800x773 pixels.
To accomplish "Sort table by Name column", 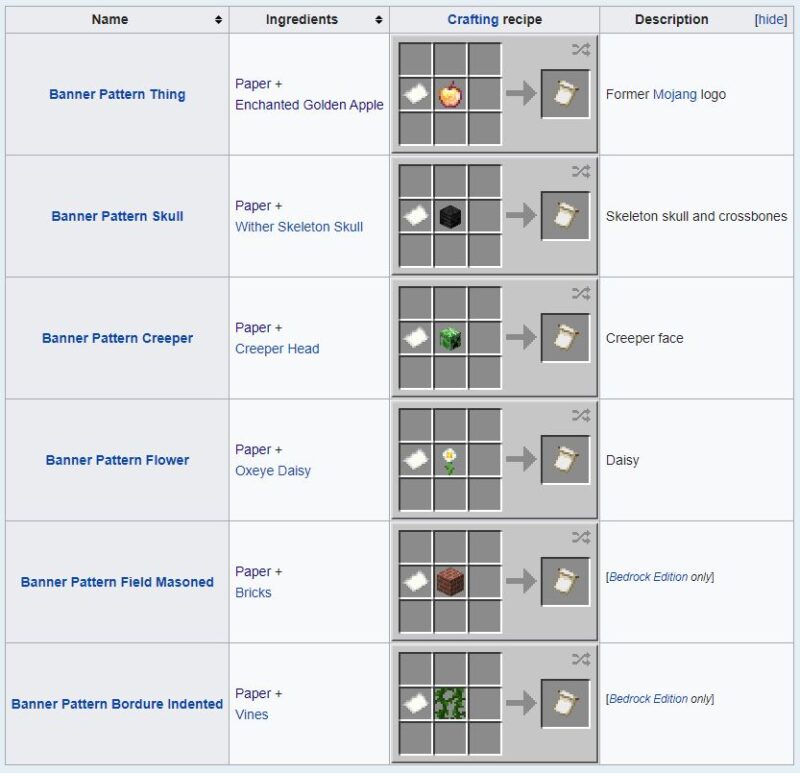I will [218, 19].
